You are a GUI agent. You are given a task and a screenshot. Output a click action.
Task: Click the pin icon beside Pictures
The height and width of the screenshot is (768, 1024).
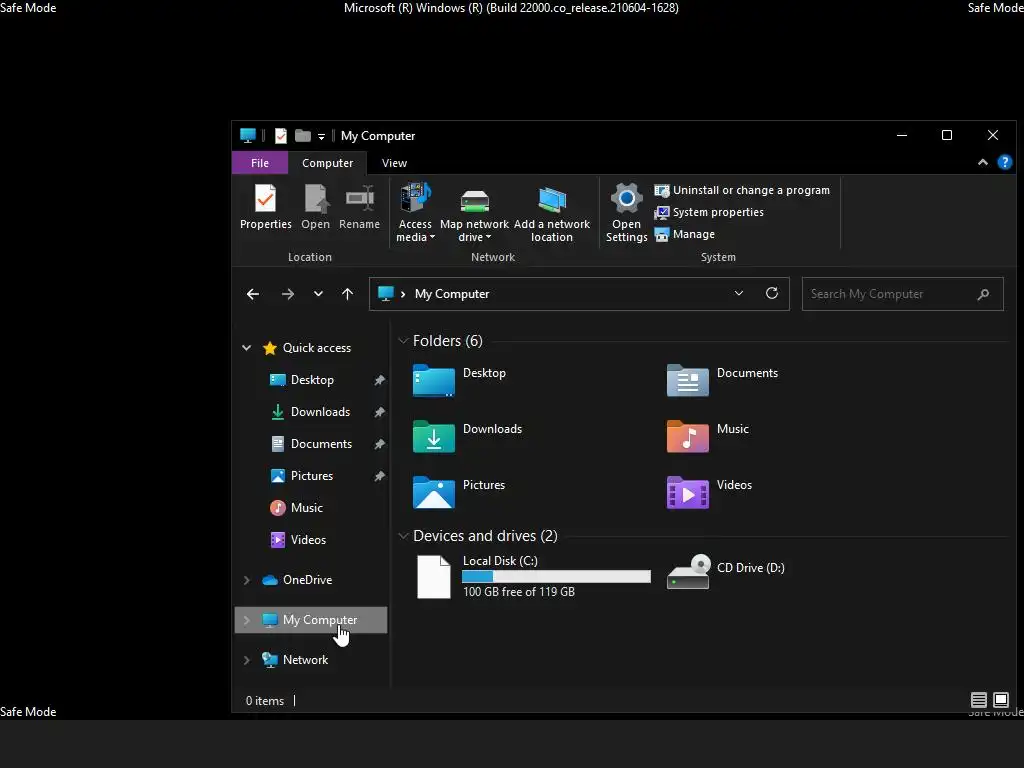point(379,476)
